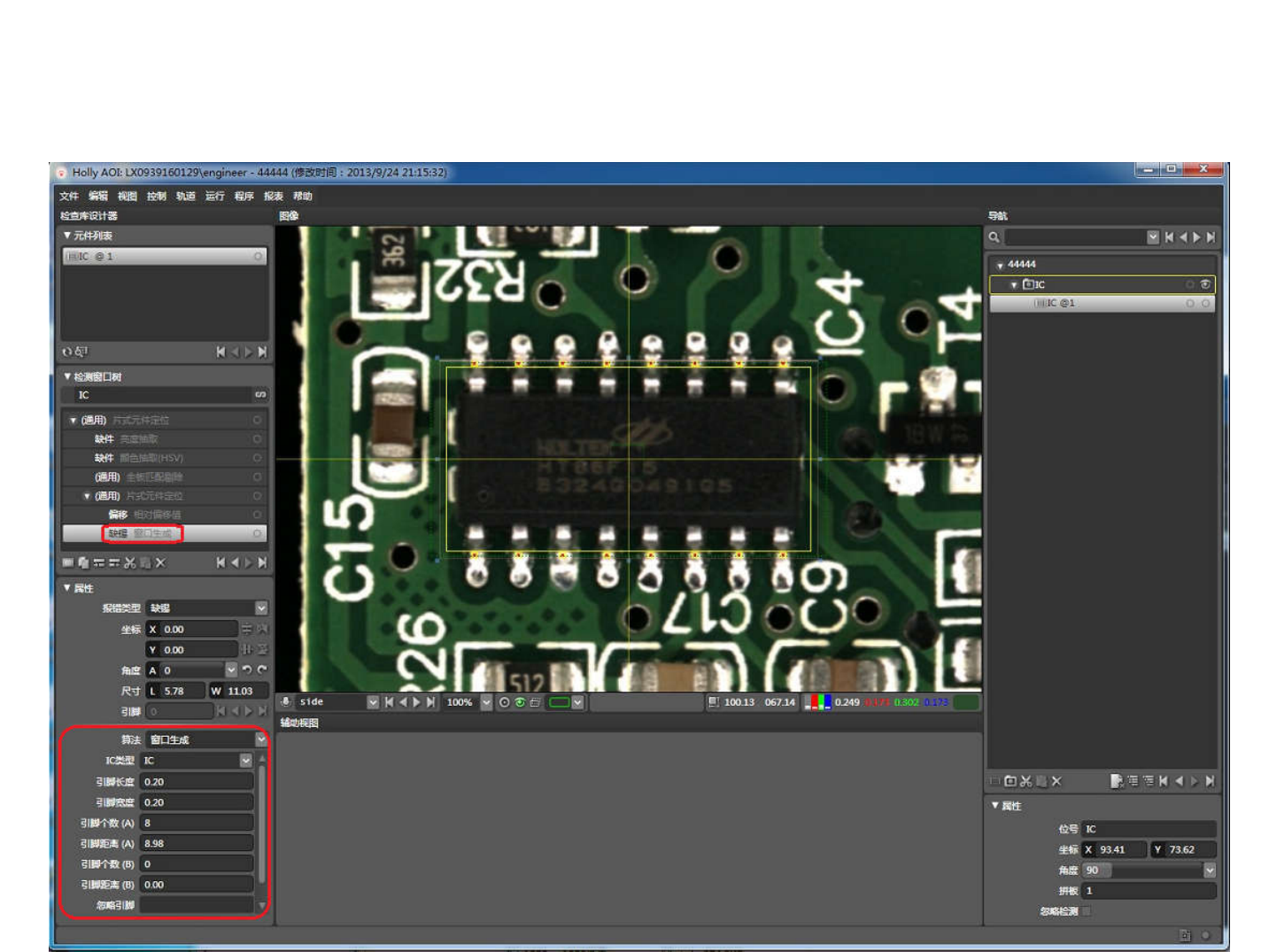Viewport: 1269px width, 952px height.
Task: Select IC @1 in the component list
Action: coord(164,256)
